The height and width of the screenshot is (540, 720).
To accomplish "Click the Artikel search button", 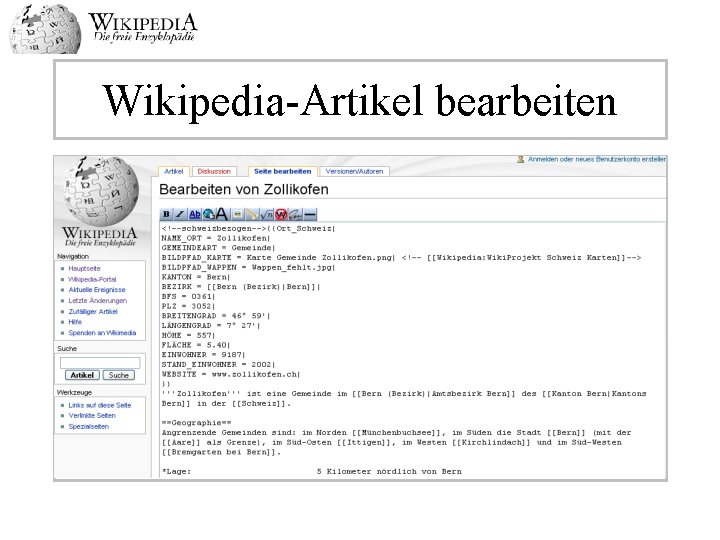I will tap(82, 375).
